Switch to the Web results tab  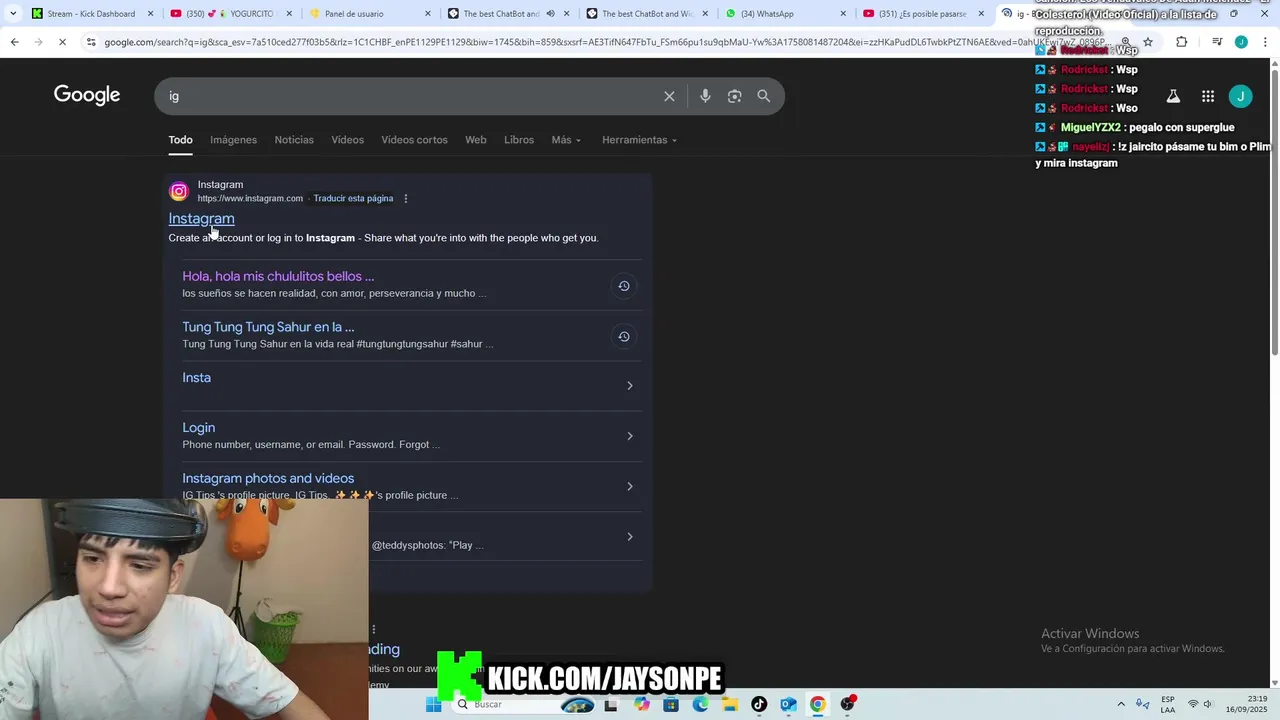476,140
